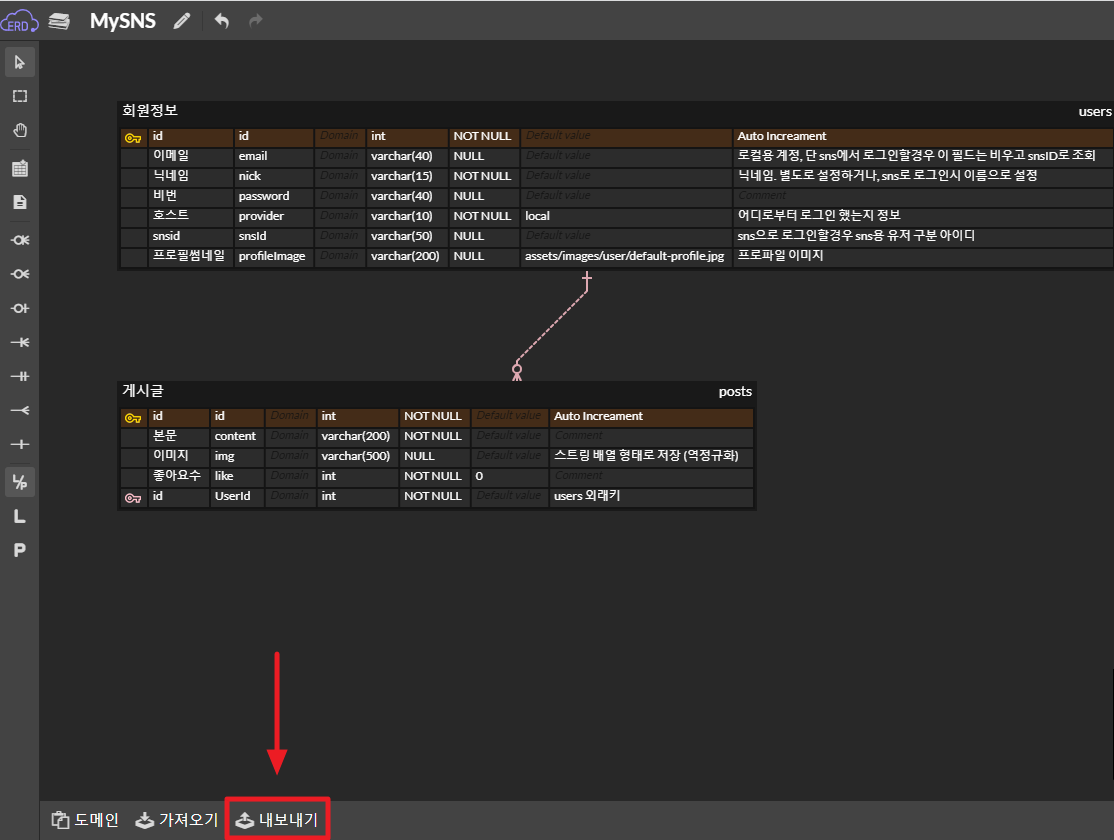The width and height of the screenshot is (1114, 840).
Task: Open the stacked diagrams list icon
Action: pyautogui.click(x=59, y=21)
